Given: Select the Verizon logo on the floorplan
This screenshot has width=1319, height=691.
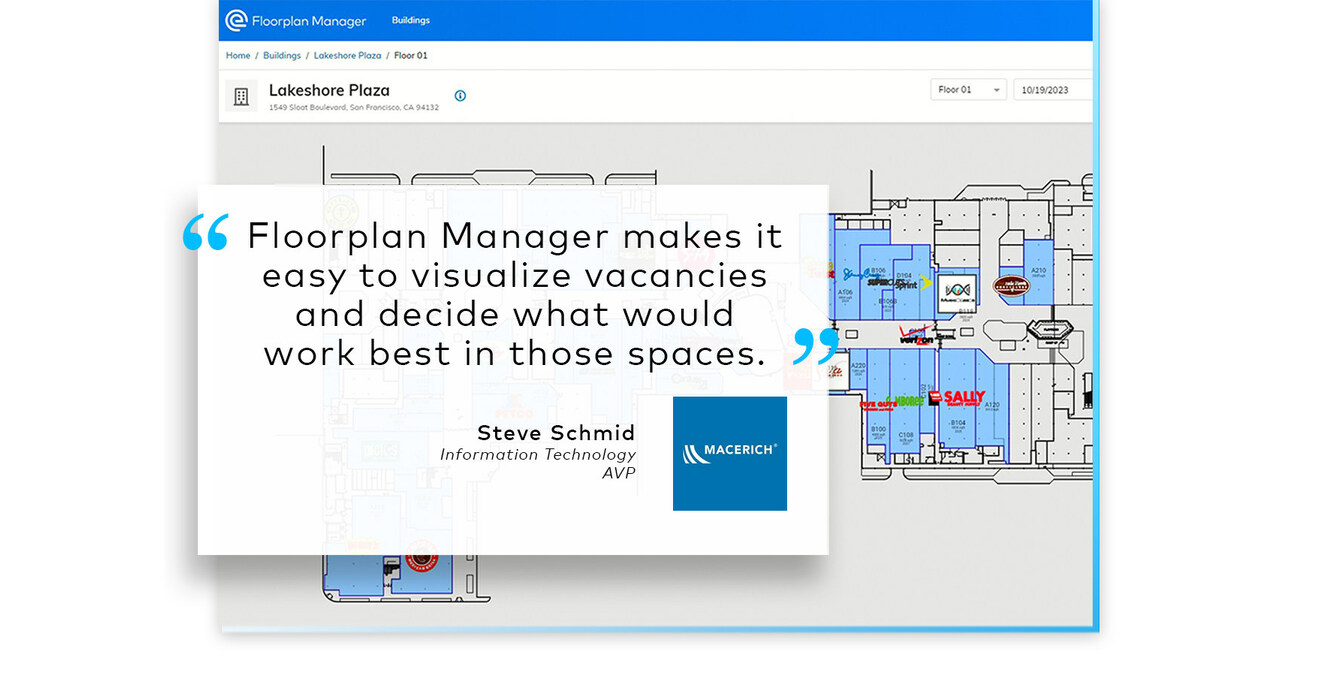Looking at the screenshot, I should [x=916, y=335].
